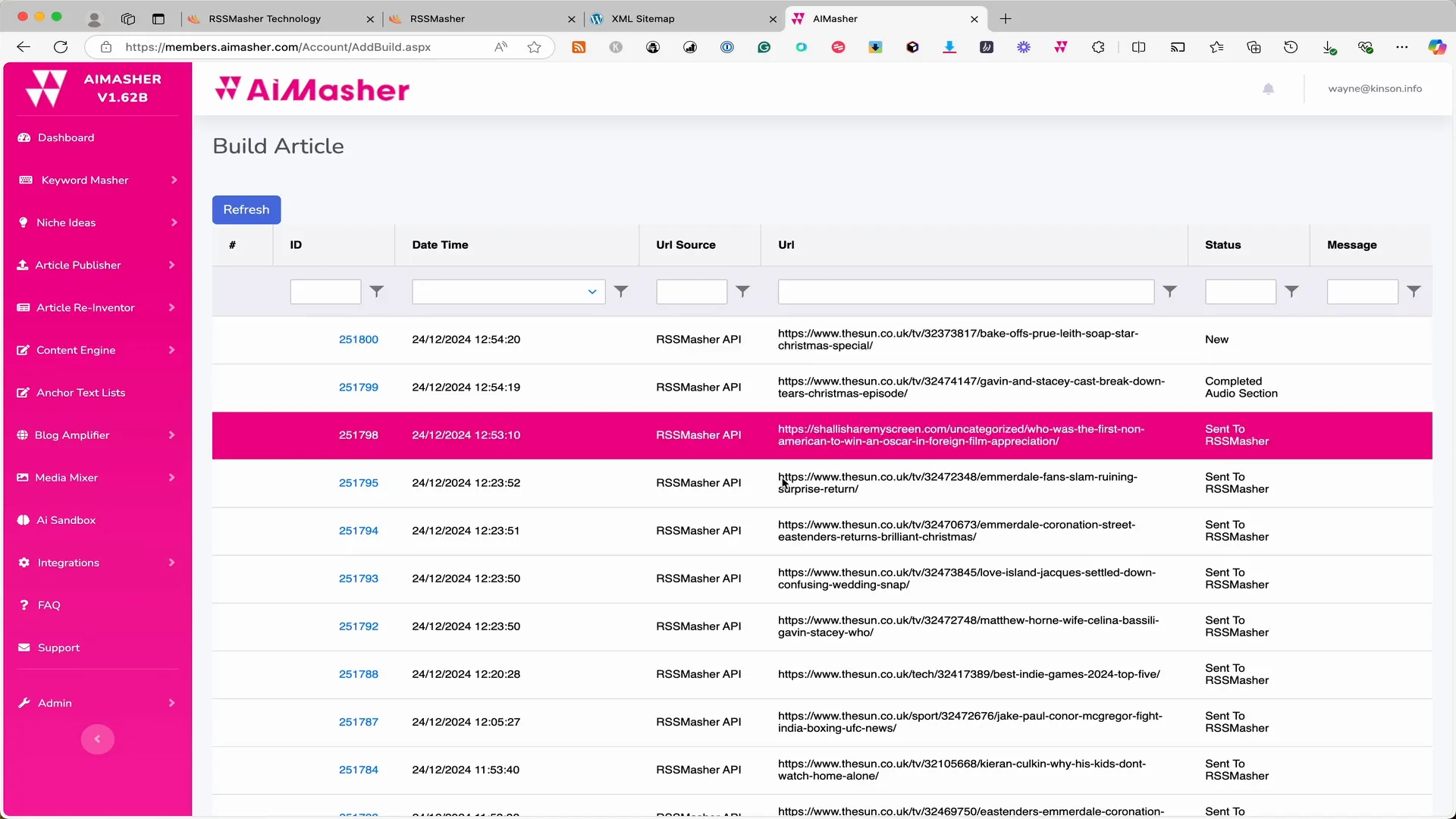Image resolution: width=1456 pixels, height=819 pixels.
Task: Click the Refresh button
Action: click(246, 209)
